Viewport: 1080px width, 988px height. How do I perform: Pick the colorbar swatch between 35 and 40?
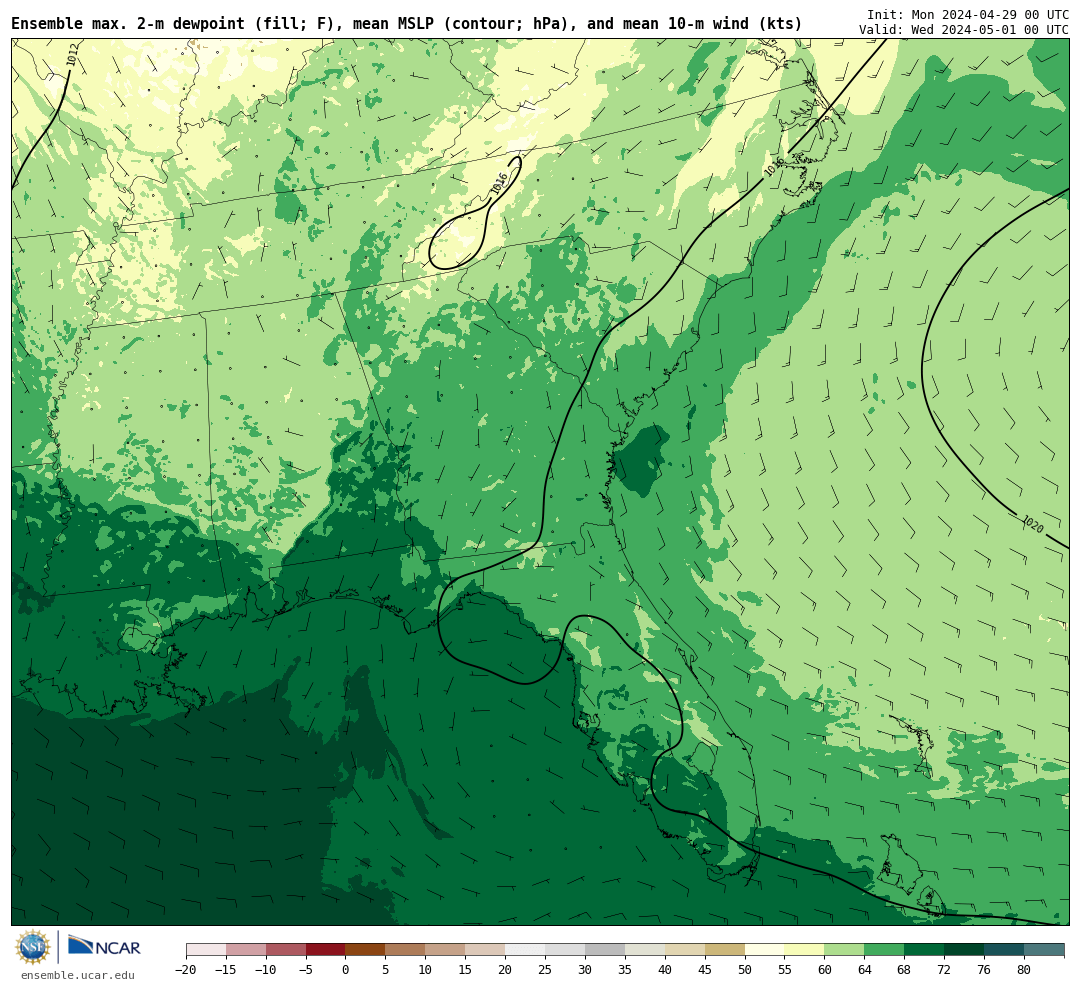coord(645,950)
